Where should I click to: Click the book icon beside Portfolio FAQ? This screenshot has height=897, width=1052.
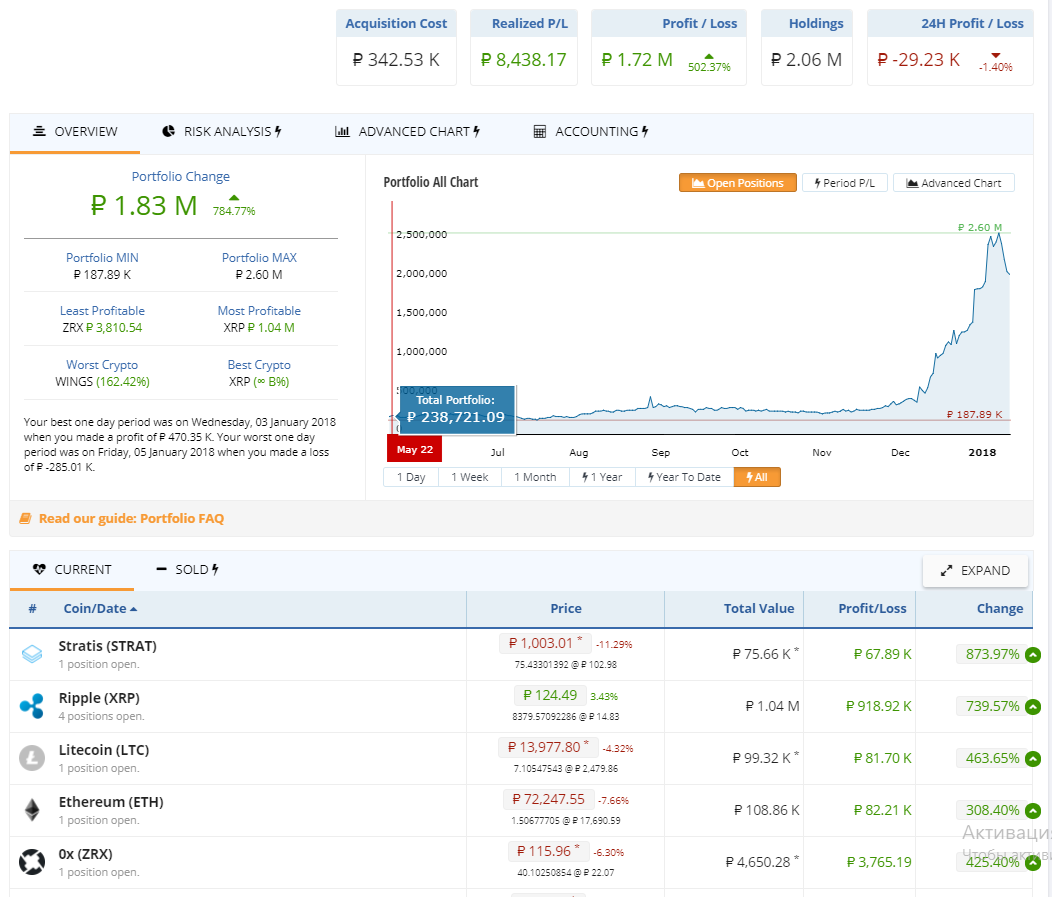point(25,518)
